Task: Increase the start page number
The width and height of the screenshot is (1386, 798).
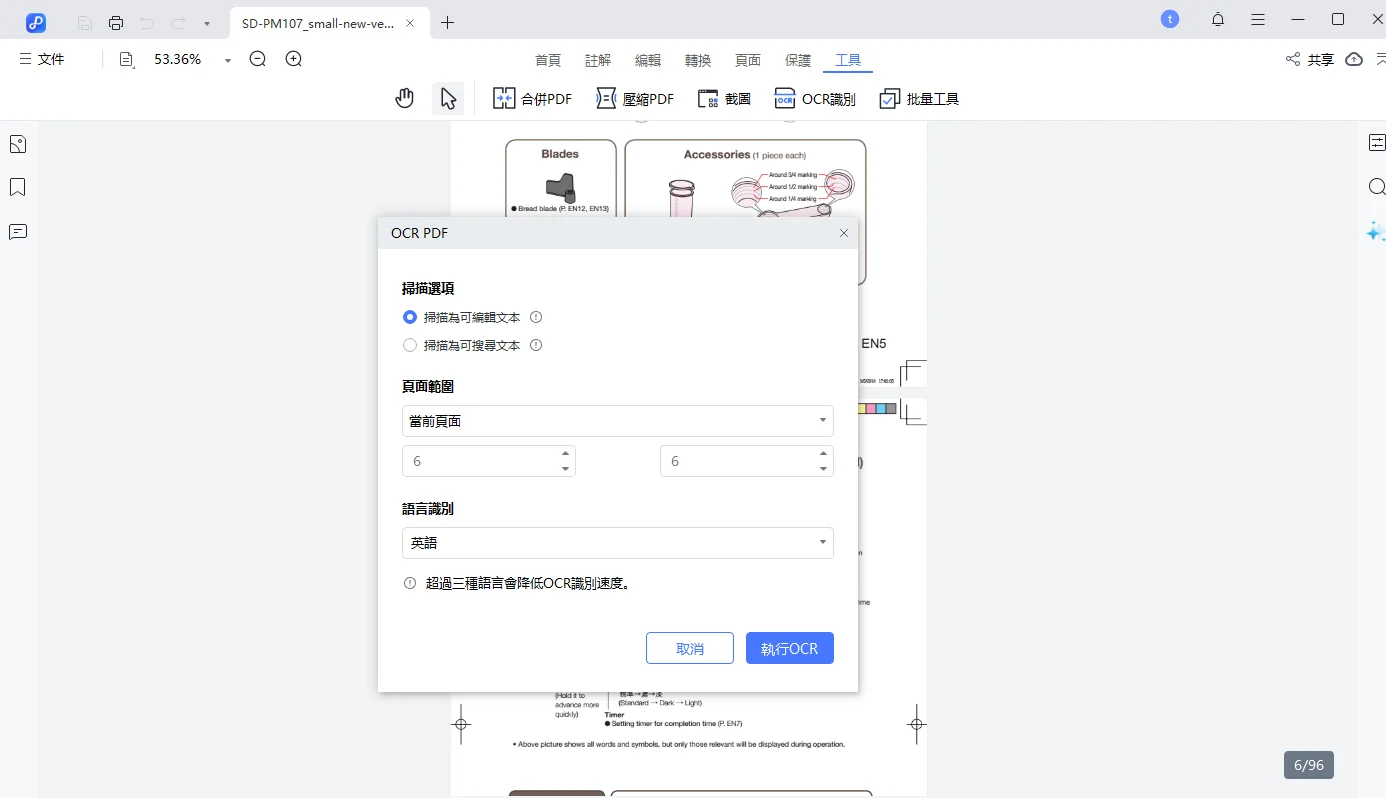Action: pyautogui.click(x=566, y=453)
